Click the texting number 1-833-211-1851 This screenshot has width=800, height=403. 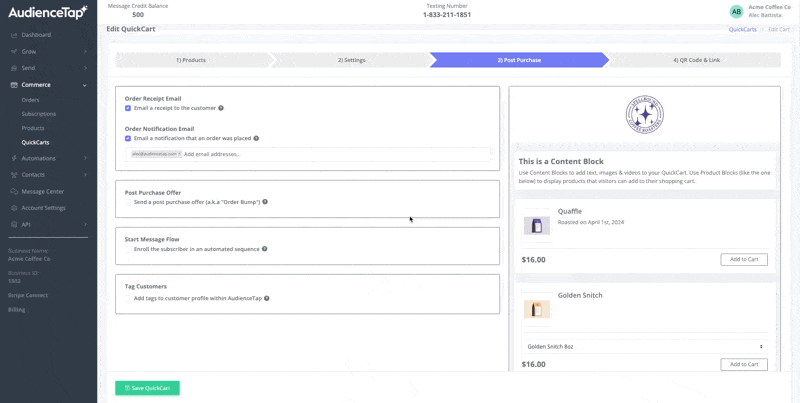[x=447, y=15]
